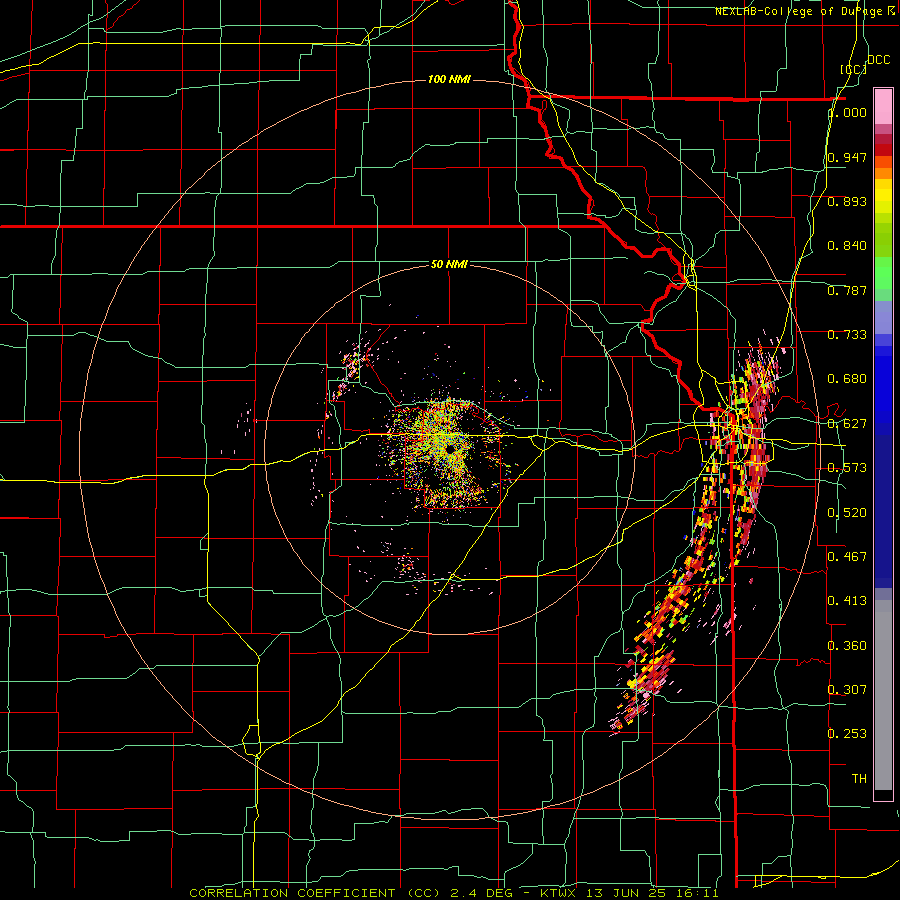Click the 0.733 color scale value
The image size is (900, 900).
(x=847, y=335)
